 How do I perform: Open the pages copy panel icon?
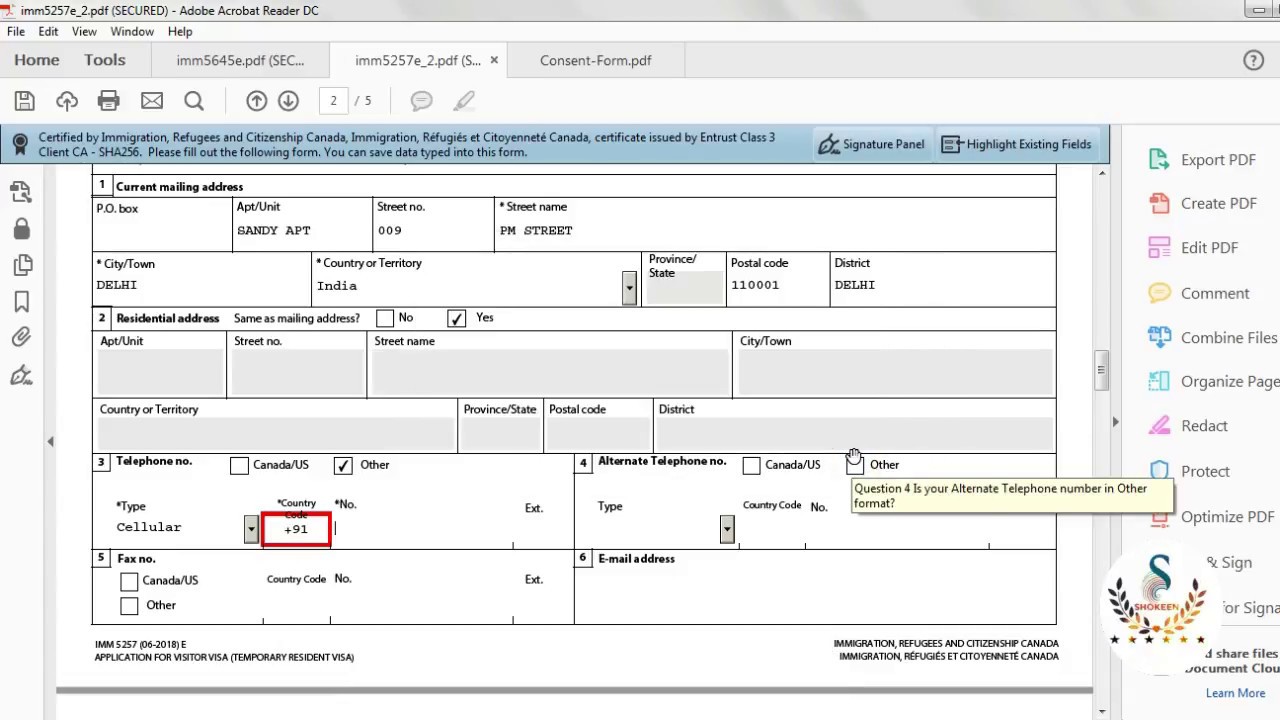pos(21,265)
